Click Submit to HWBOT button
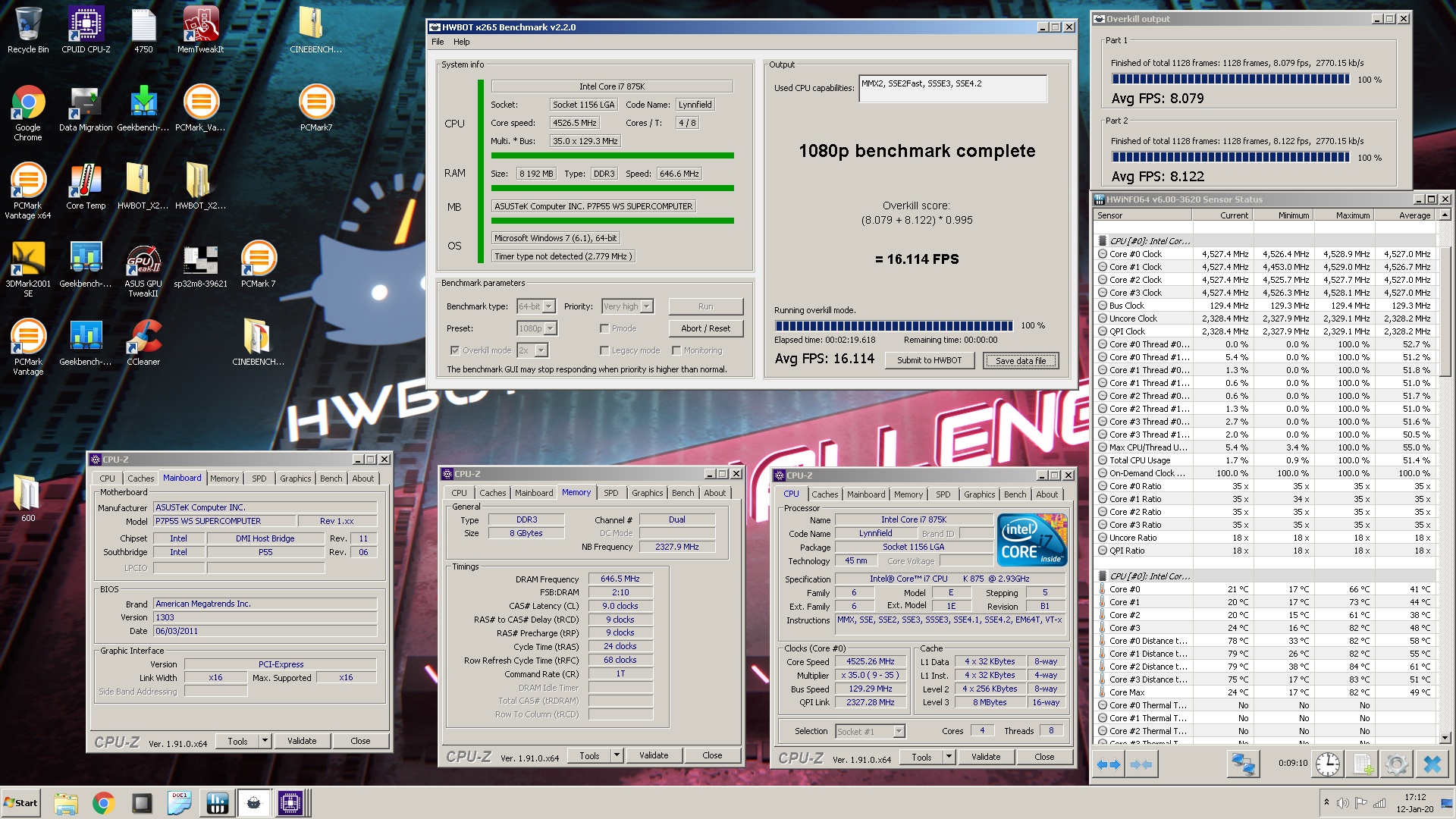This screenshot has height=819, width=1456. point(929,360)
